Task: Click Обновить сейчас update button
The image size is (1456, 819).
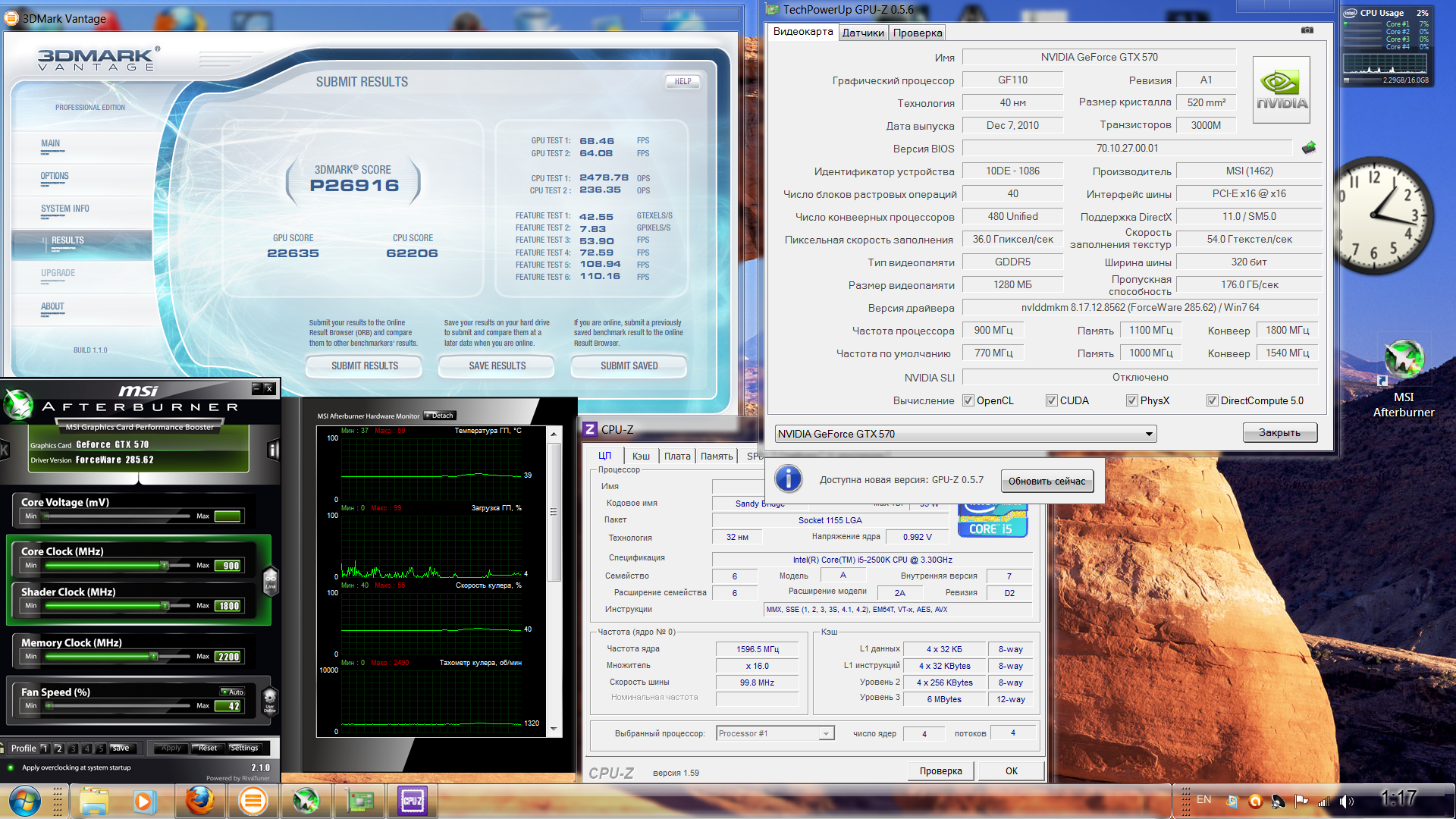Action: tap(1046, 481)
